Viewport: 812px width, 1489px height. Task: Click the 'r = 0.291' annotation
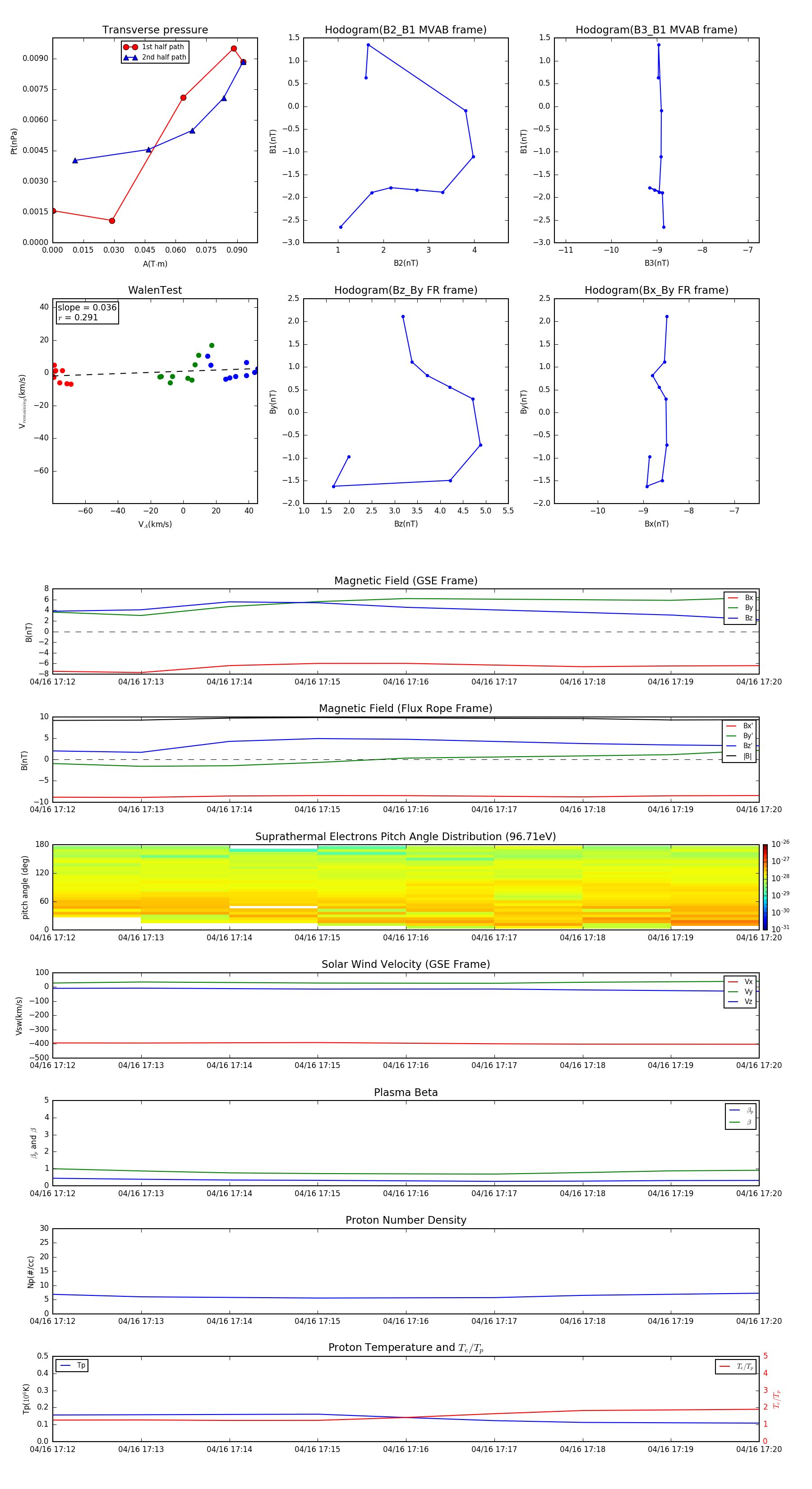pos(78,317)
